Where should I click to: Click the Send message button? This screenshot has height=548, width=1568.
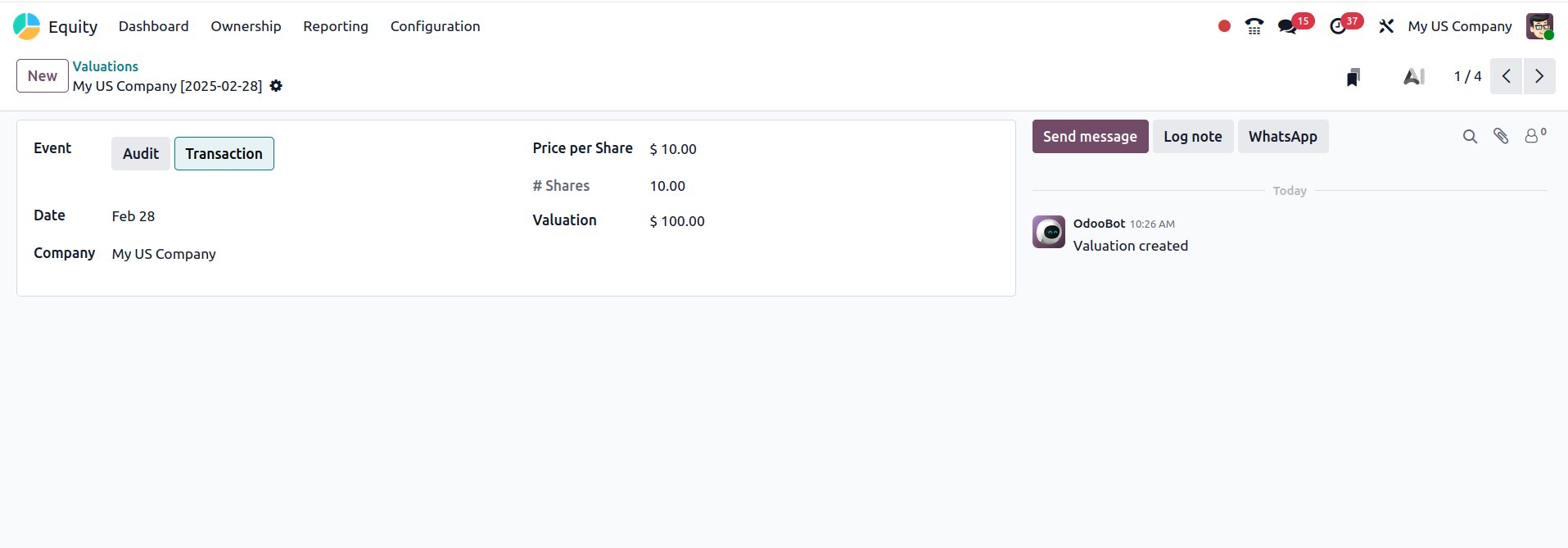click(1090, 137)
